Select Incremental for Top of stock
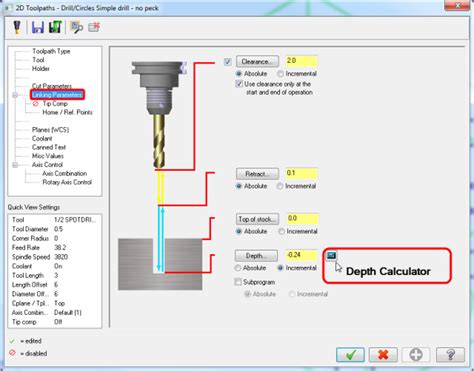 [x=281, y=231]
